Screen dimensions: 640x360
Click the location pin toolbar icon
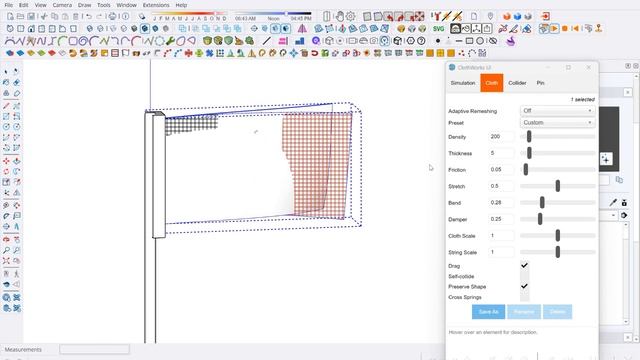pos(490,16)
